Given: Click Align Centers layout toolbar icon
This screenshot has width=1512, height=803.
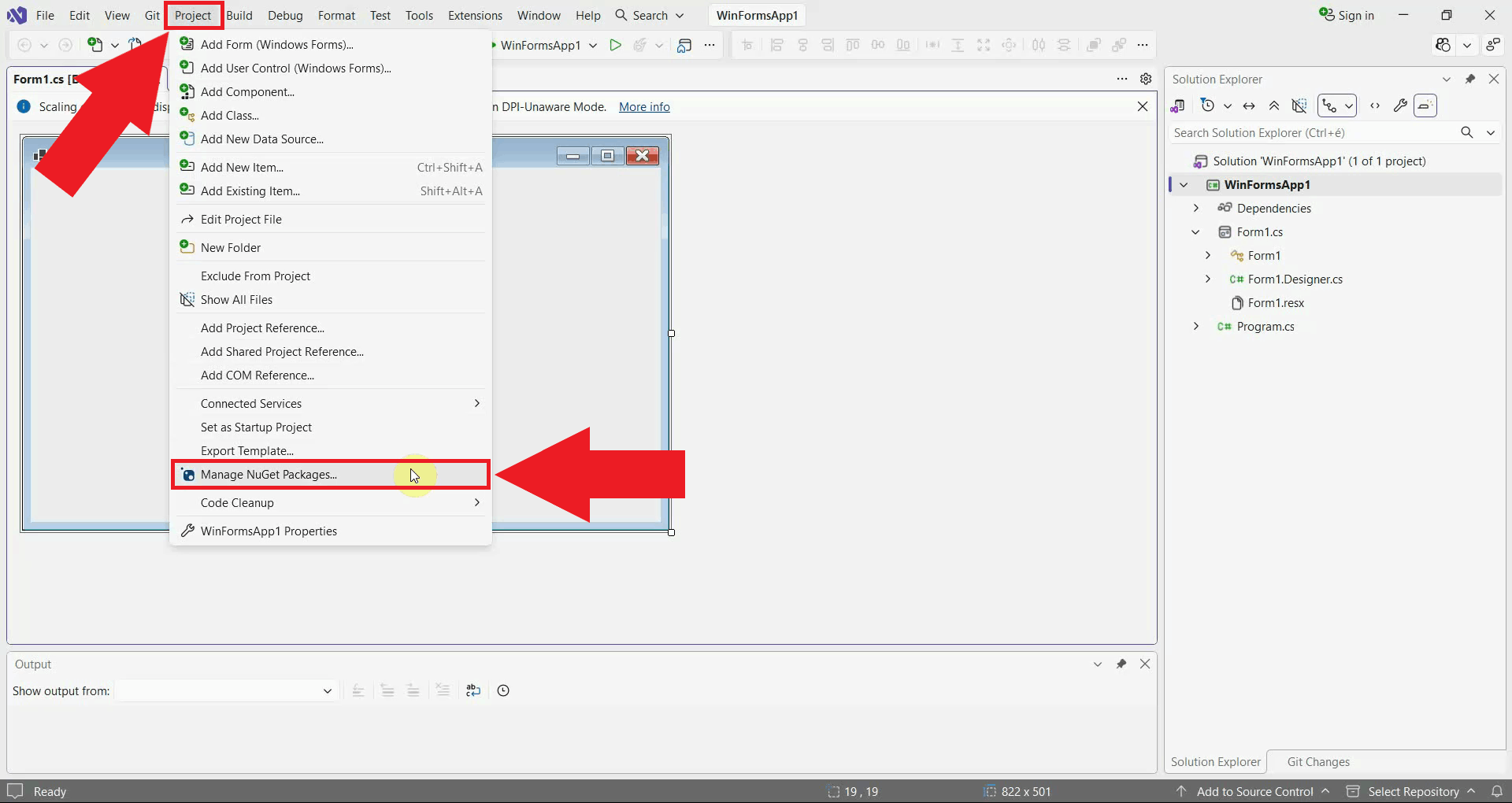Looking at the screenshot, I should (802, 45).
